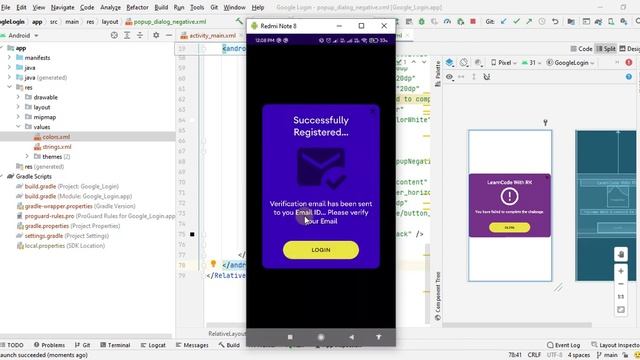The height and width of the screenshot is (360, 640).
Task: Open Project panel settings gear
Action: pos(156,36)
